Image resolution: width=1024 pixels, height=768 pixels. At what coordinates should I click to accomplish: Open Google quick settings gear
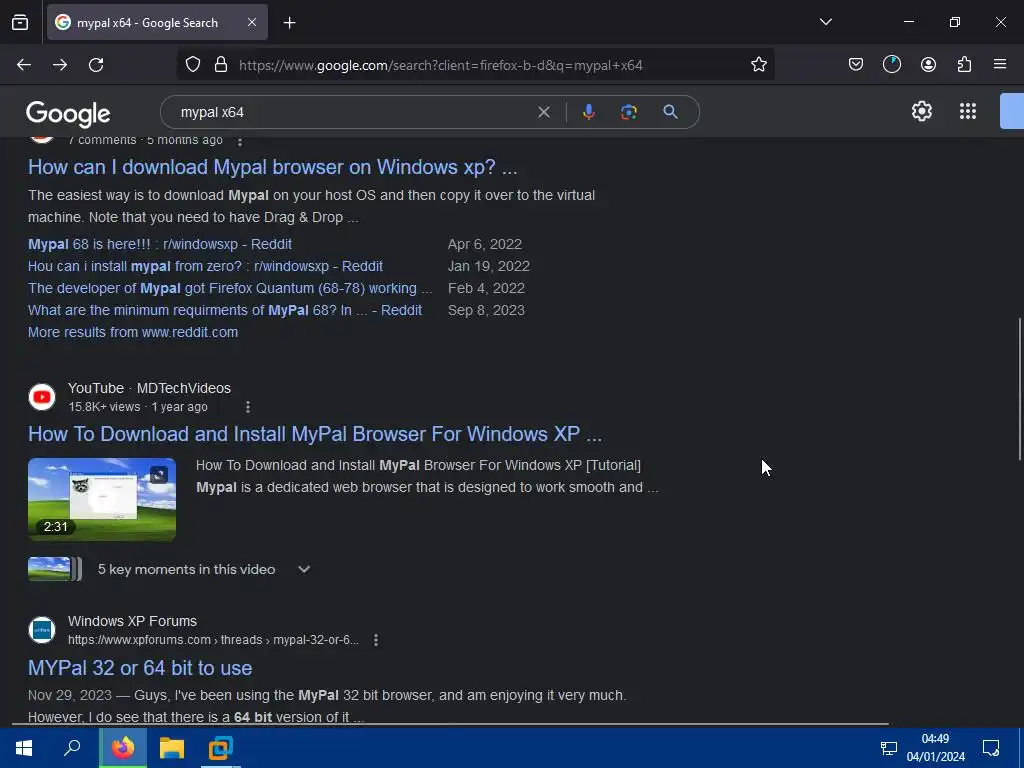click(921, 111)
